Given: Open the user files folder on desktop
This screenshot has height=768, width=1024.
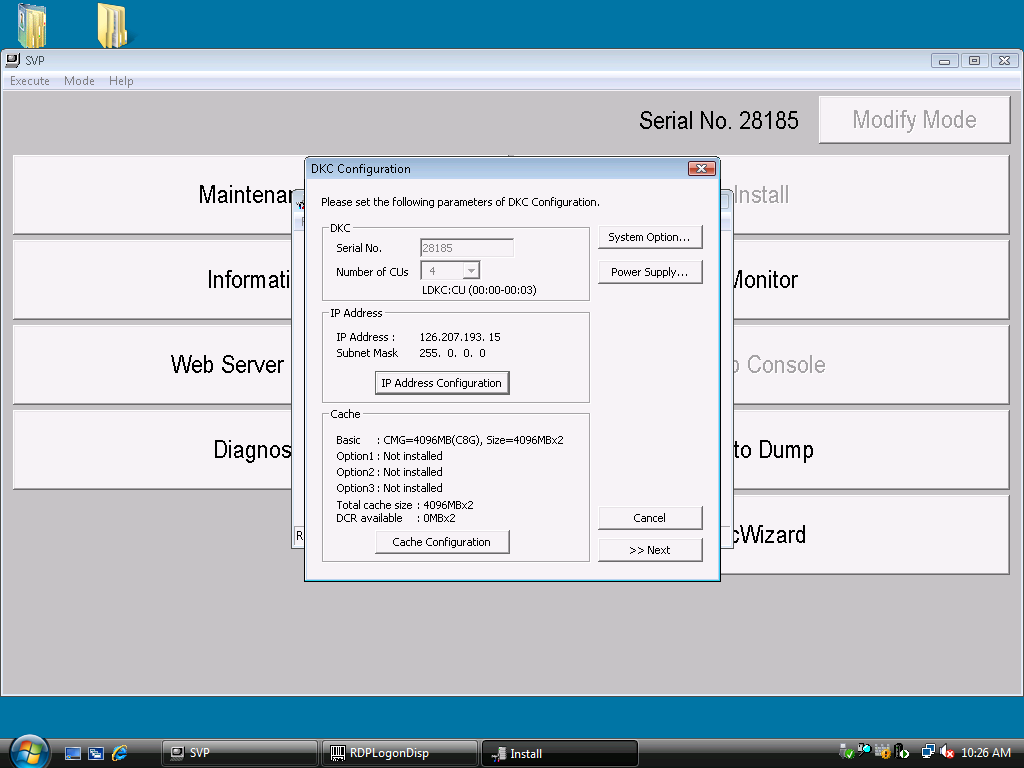Looking at the screenshot, I should [32, 25].
